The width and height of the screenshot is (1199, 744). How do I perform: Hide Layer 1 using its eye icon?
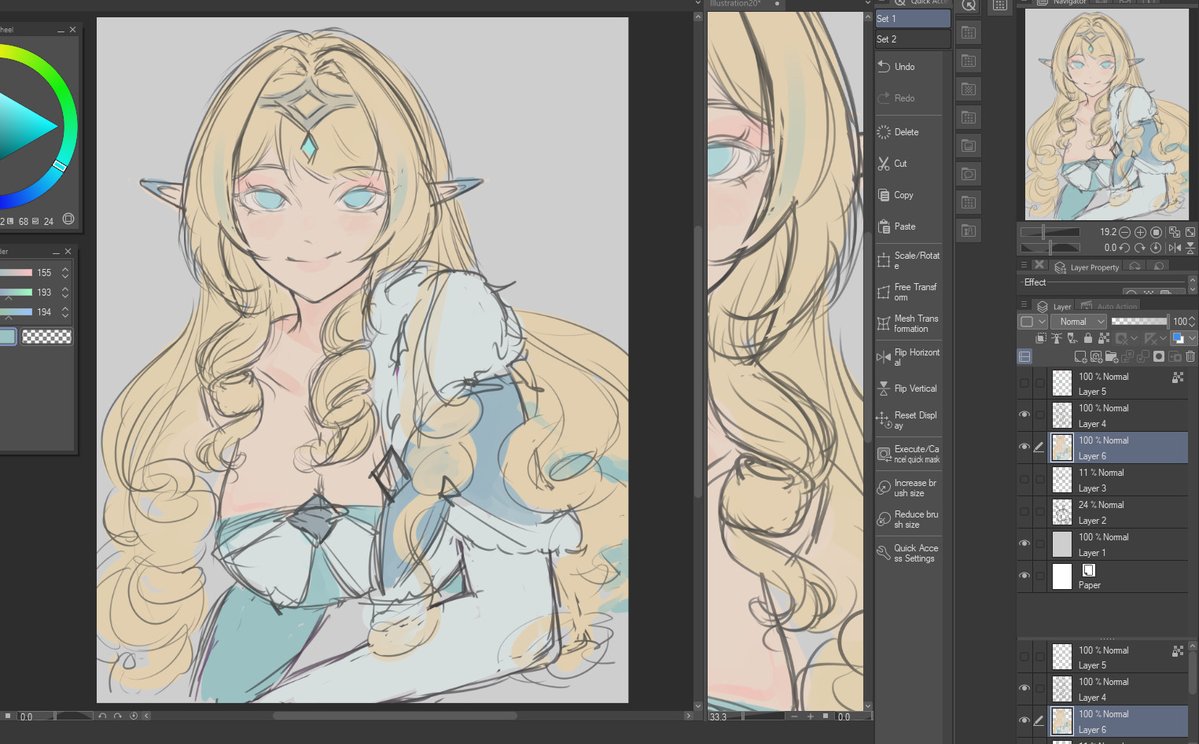point(1024,543)
